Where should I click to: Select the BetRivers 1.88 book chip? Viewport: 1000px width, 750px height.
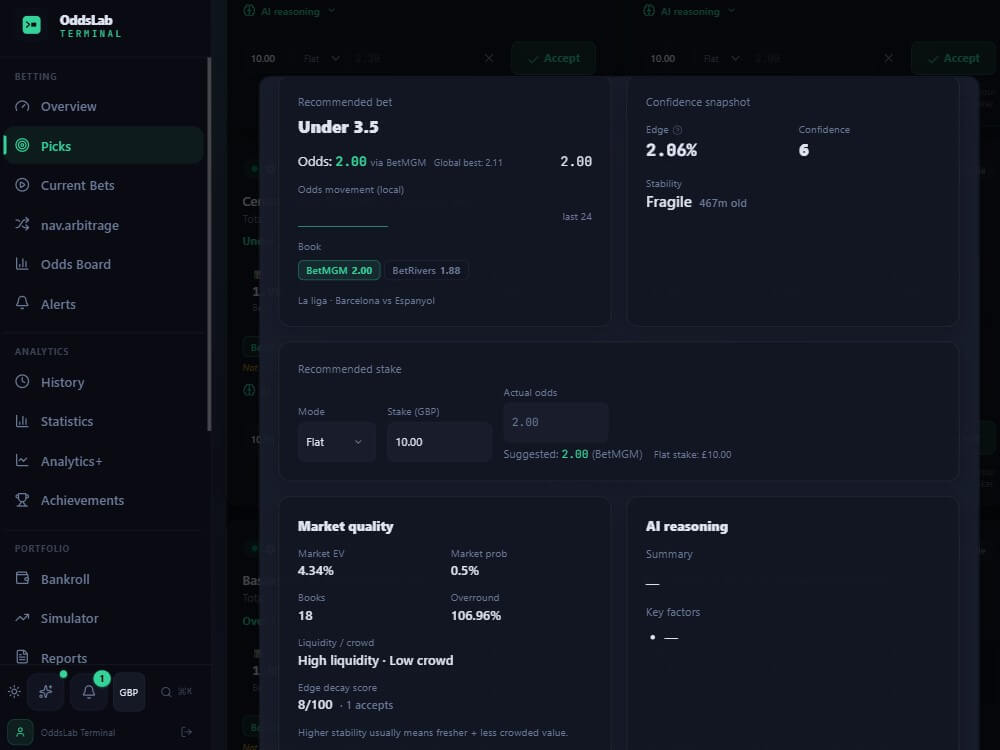[427, 270]
